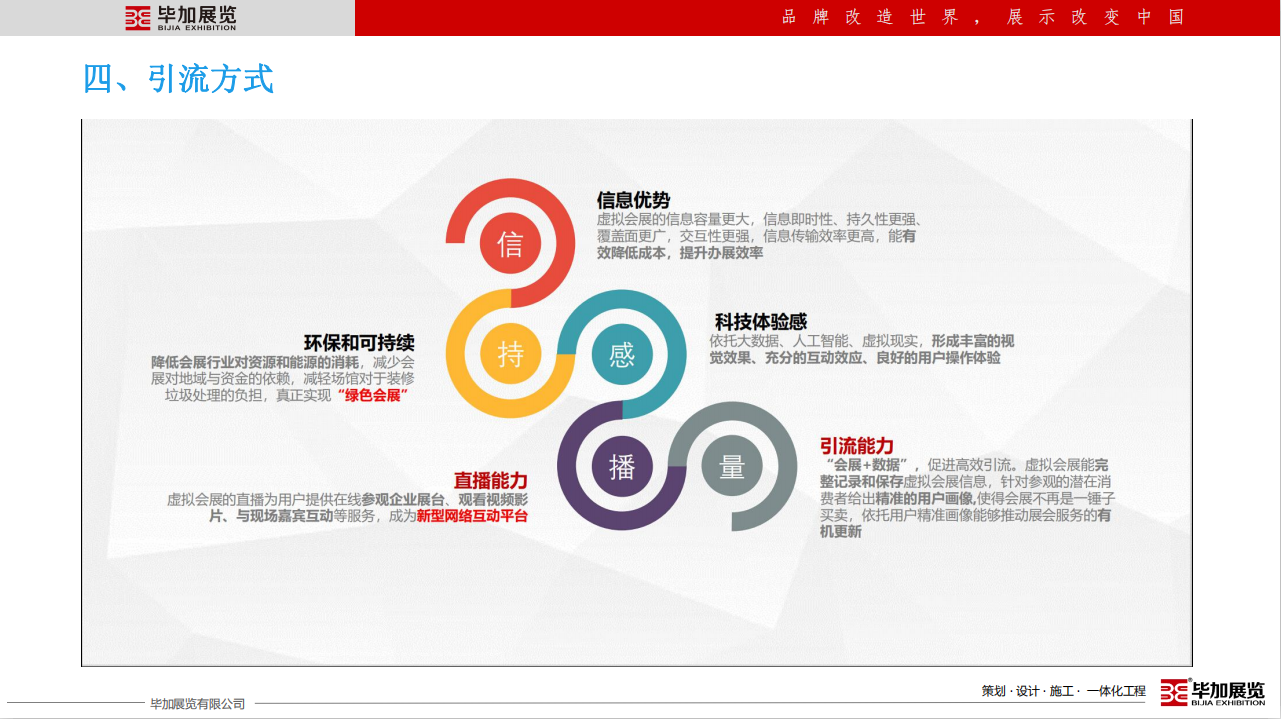1281x719 pixels.
Task: Click the footer text 毕加展览有限公司
Action: [x=198, y=704]
